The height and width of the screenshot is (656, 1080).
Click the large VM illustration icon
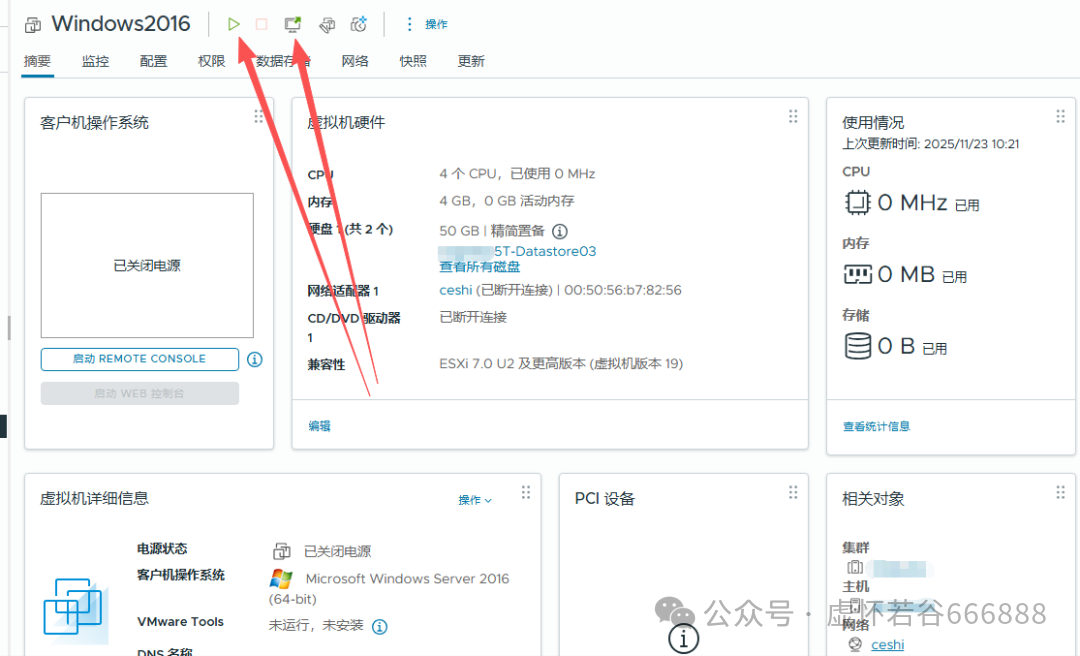point(74,609)
